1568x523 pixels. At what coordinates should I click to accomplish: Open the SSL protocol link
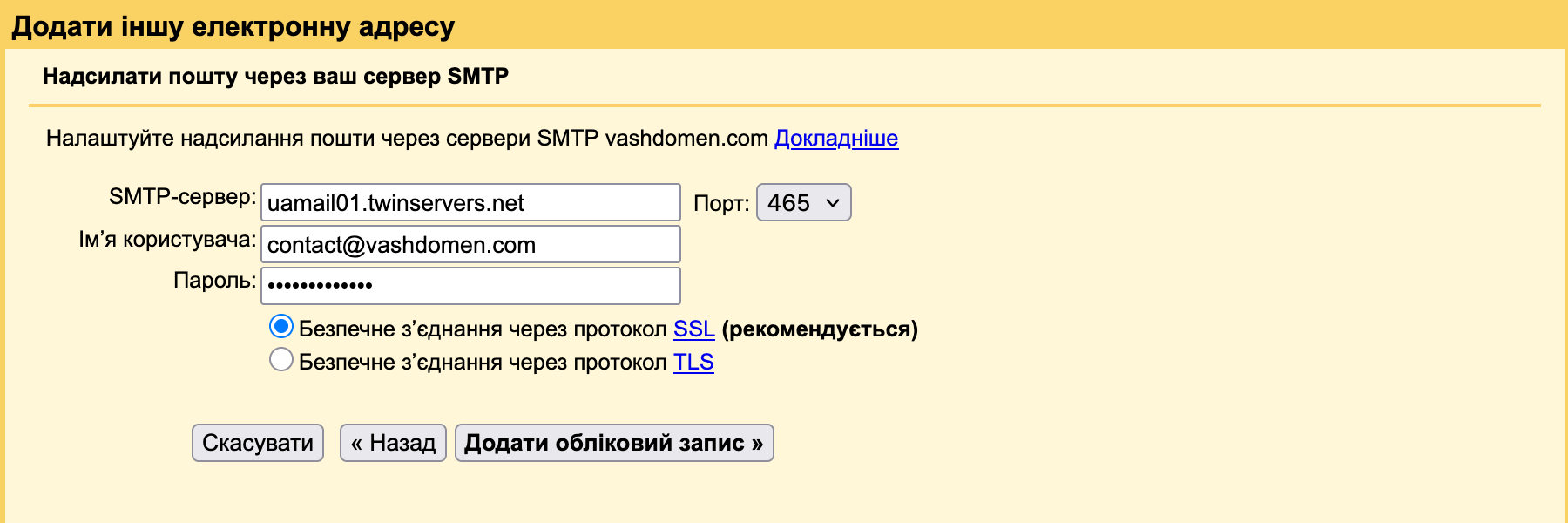pyautogui.click(x=694, y=329)
